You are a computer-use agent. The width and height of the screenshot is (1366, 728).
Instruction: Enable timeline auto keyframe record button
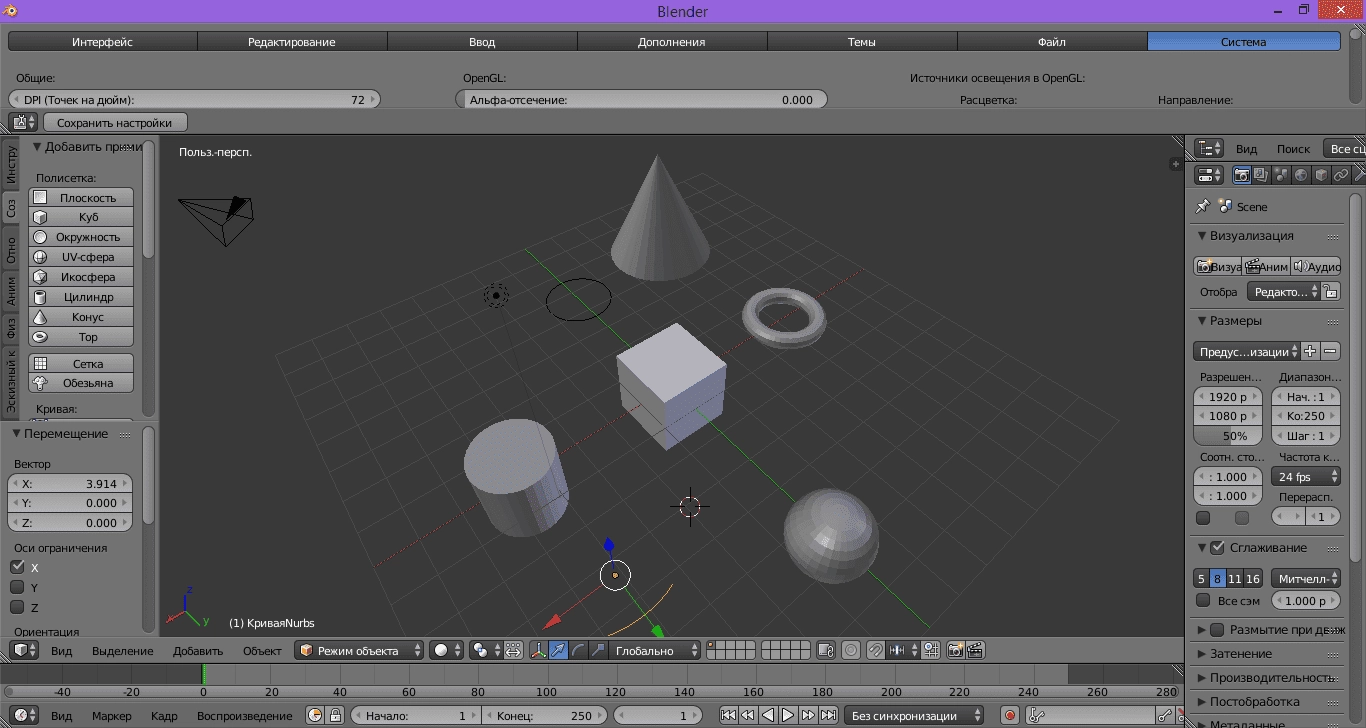tap(1010, 716)
